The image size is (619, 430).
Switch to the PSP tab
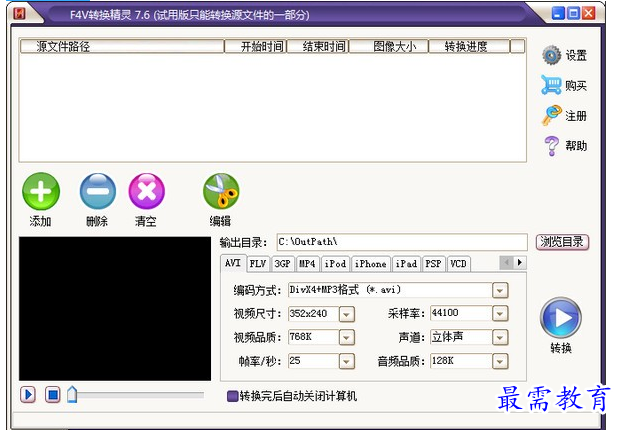pyautogui.click(x=434, y=264)
